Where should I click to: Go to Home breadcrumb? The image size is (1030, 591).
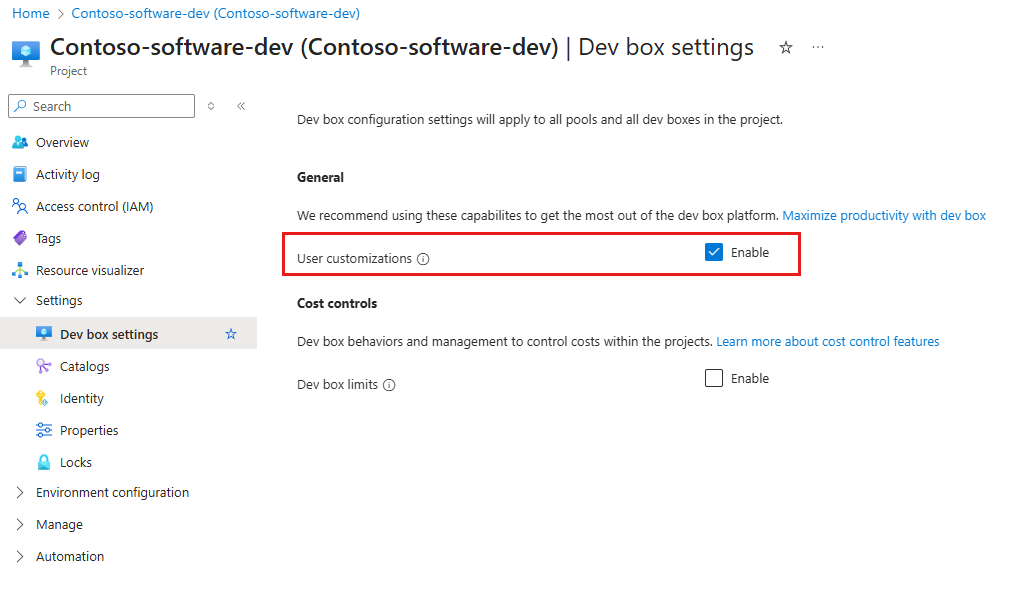point(31,13)
